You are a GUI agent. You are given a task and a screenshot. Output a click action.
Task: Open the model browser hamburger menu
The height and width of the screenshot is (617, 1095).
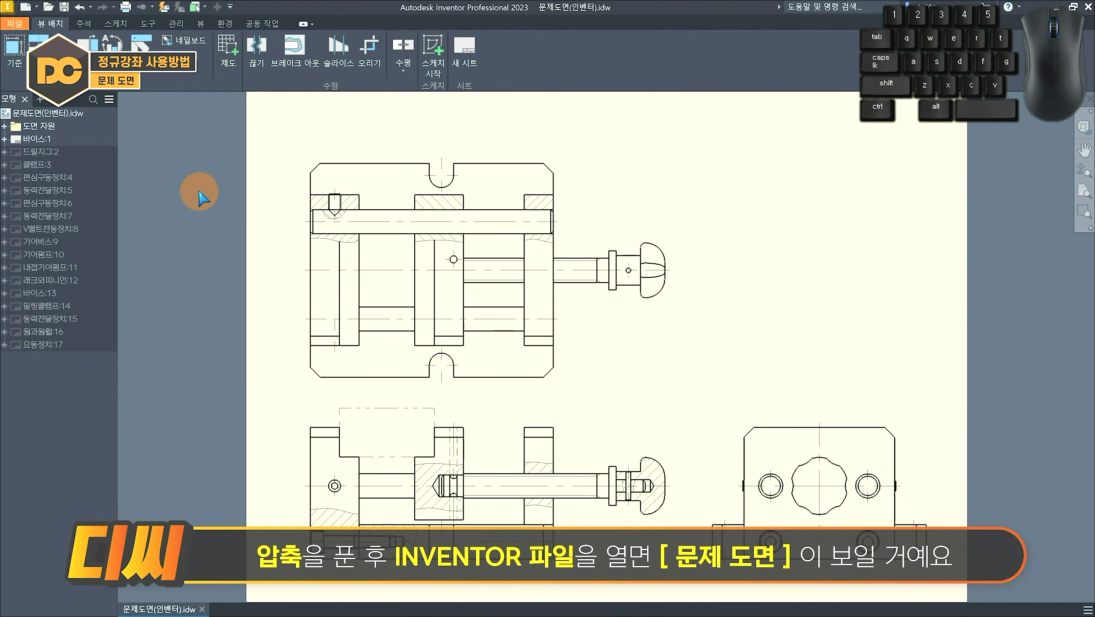(x=109, y=99)
